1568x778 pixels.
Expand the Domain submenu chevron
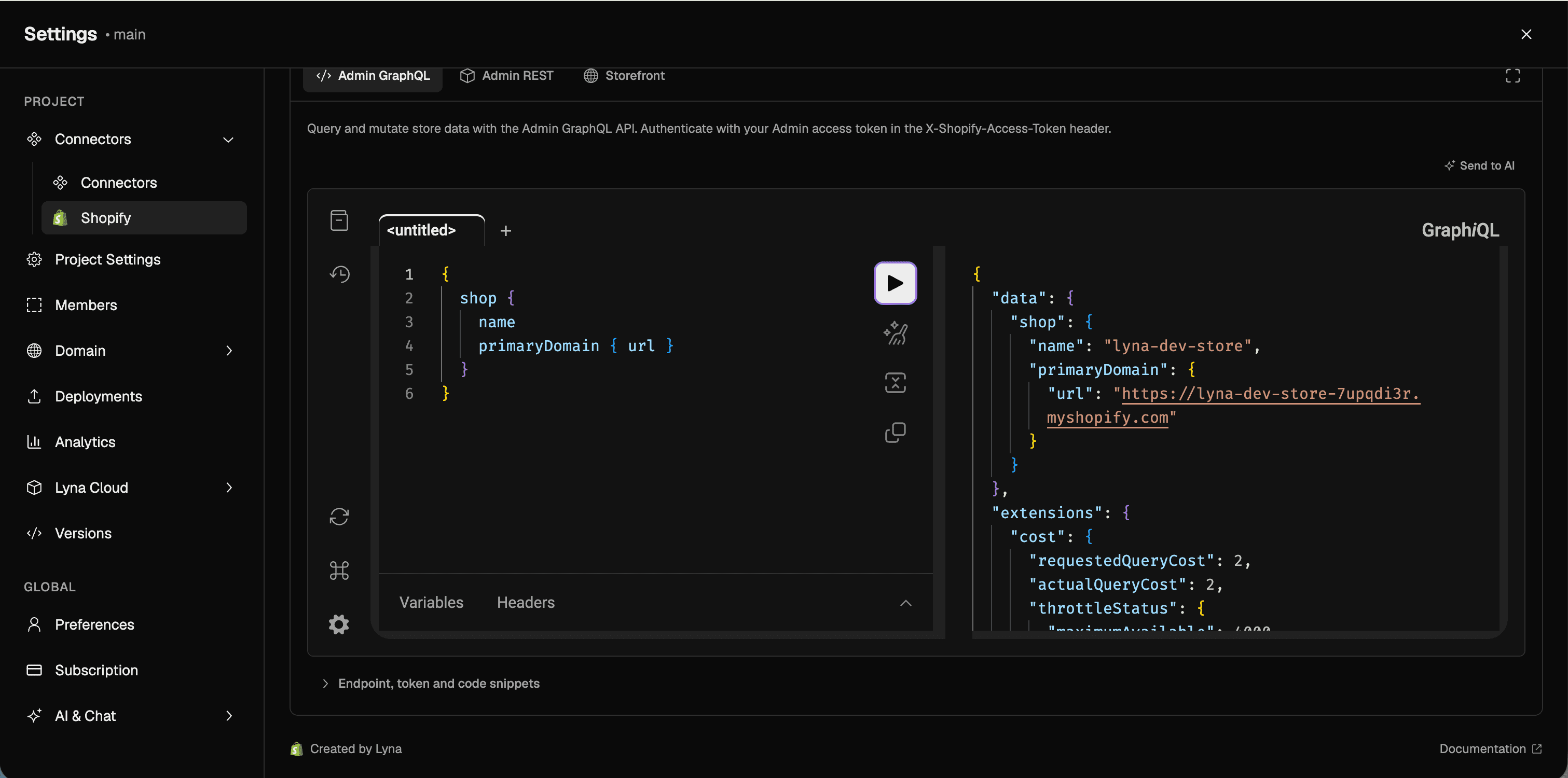click(229, 351)
